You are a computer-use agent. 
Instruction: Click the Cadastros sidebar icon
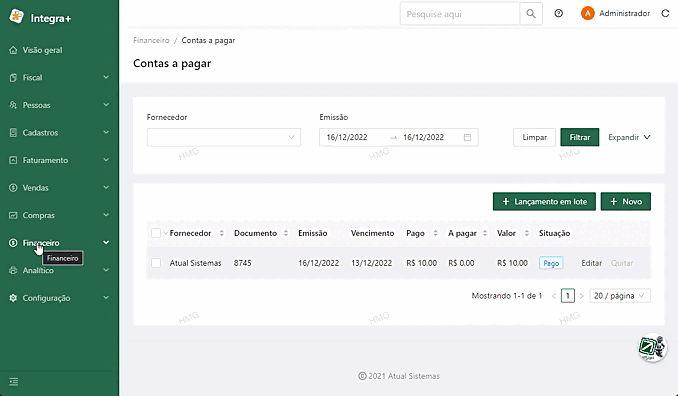tap(13, 133)
